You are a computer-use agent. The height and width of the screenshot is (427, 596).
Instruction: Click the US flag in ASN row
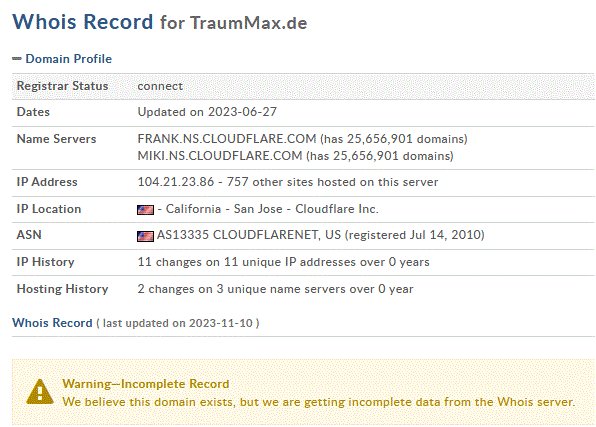145,236
